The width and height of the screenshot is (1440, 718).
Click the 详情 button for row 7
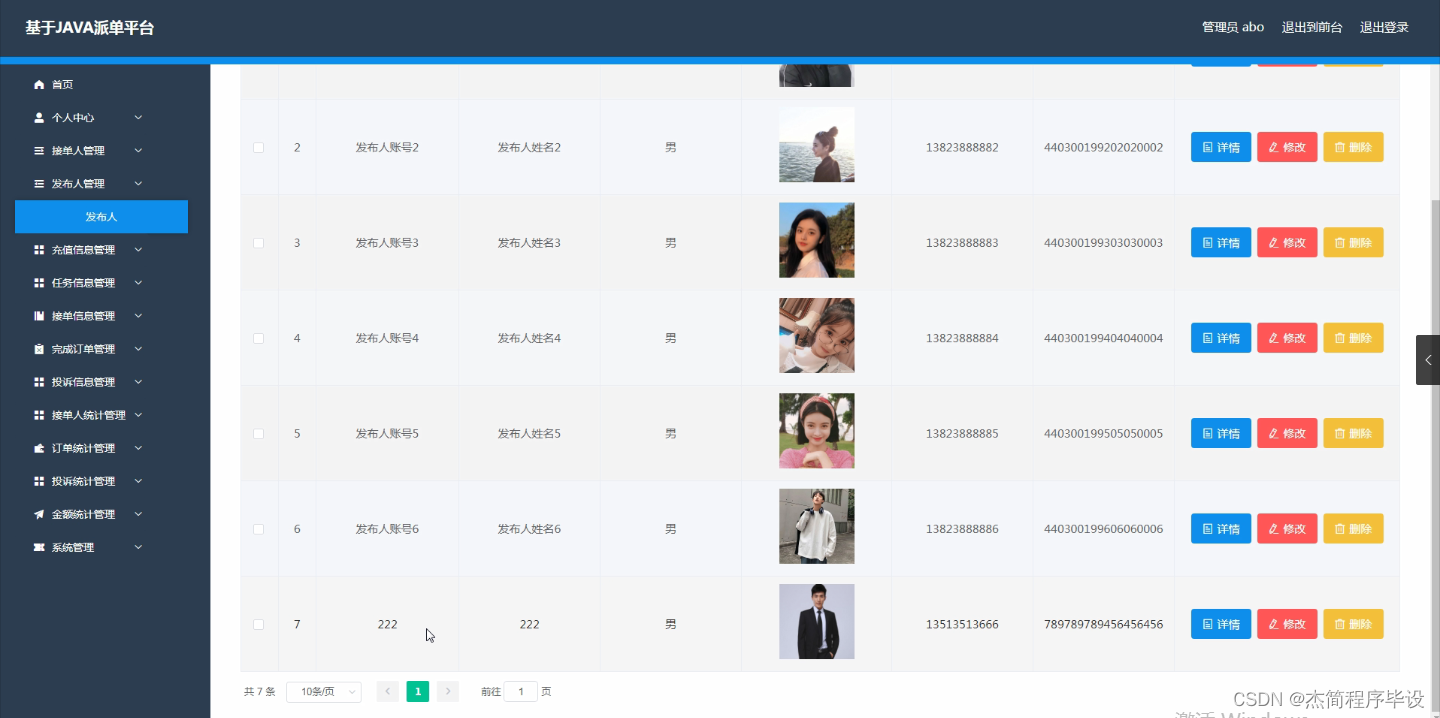click(x=1220, y=623)
